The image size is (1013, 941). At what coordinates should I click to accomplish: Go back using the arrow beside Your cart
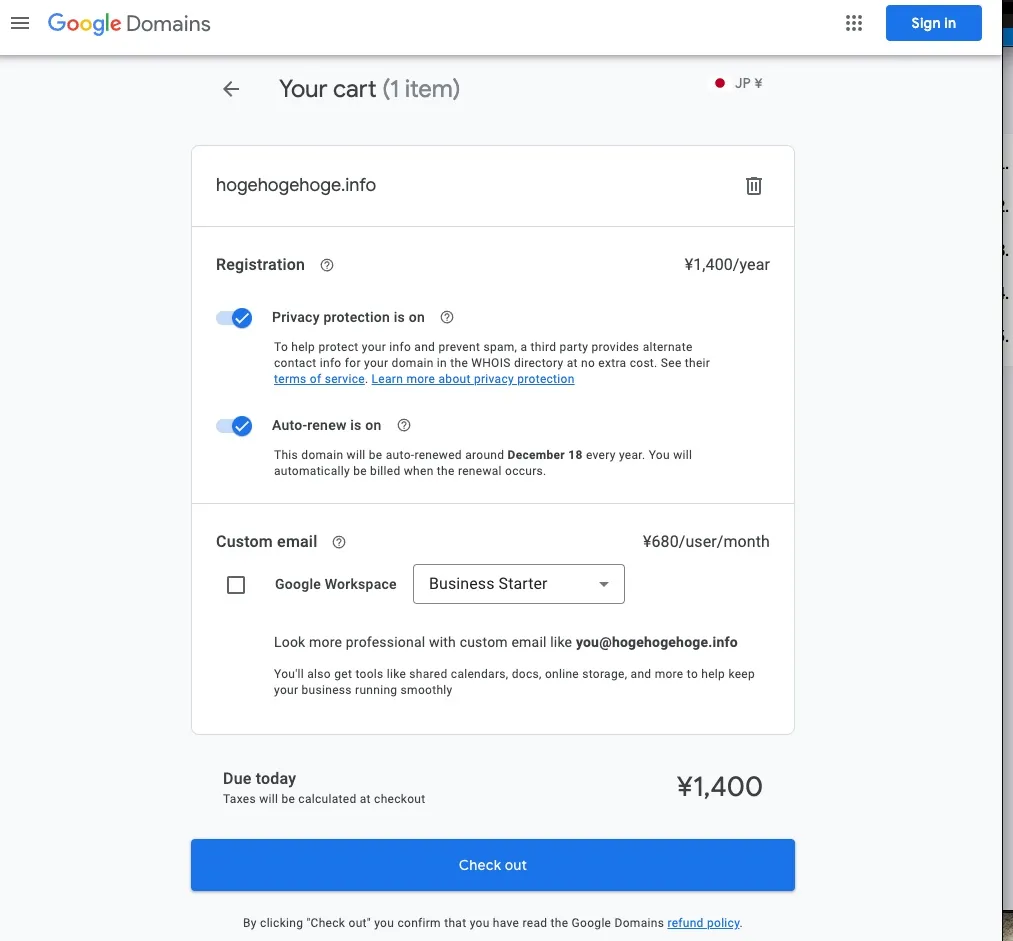coord(230,89)
